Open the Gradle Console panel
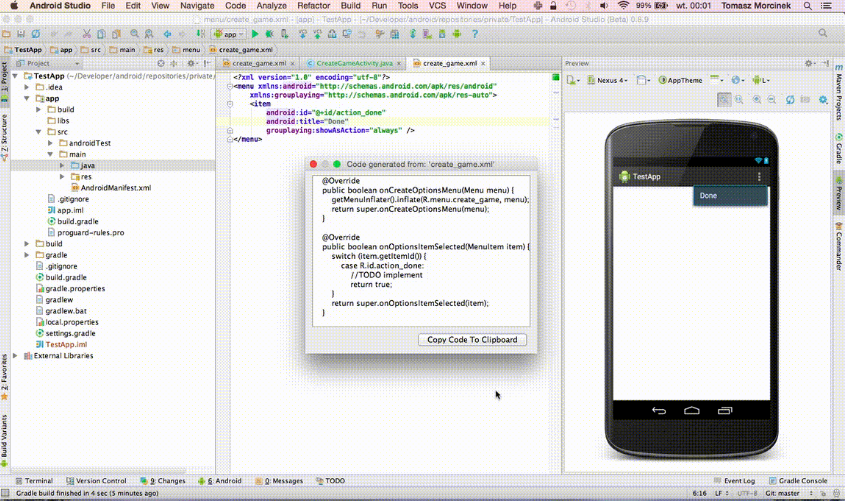Screen dimensions: 847x501 pos(798,480)
